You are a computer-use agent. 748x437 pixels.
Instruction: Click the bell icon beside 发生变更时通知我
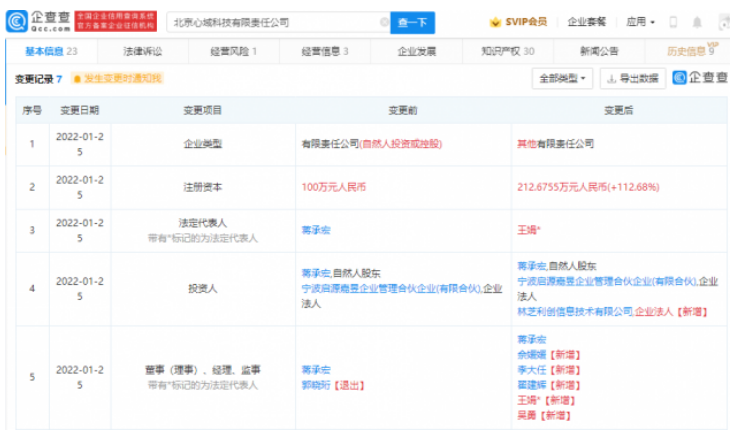click(x=77, y=79)
